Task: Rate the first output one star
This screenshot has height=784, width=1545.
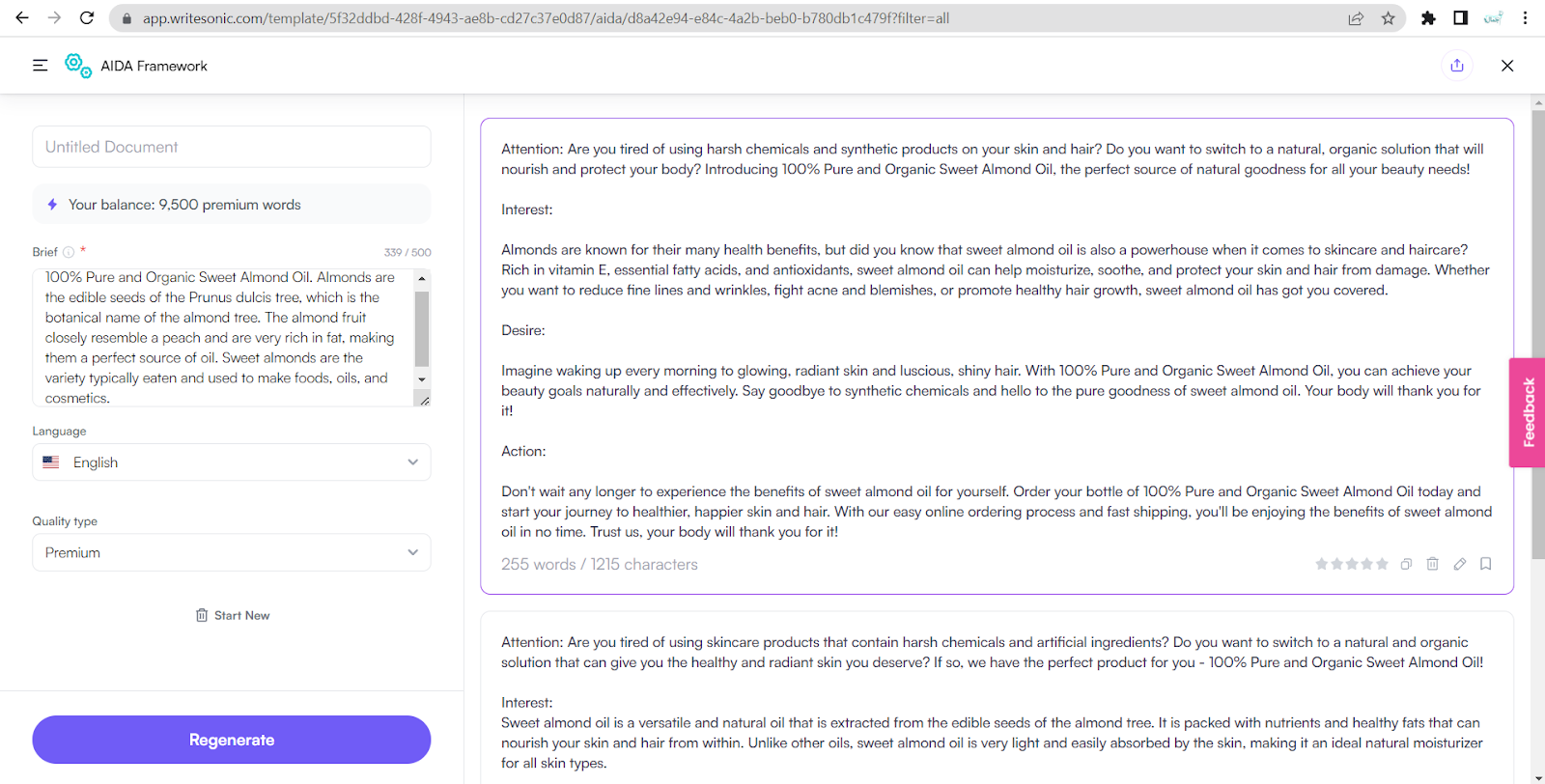Action: (x=1321, y=564)
